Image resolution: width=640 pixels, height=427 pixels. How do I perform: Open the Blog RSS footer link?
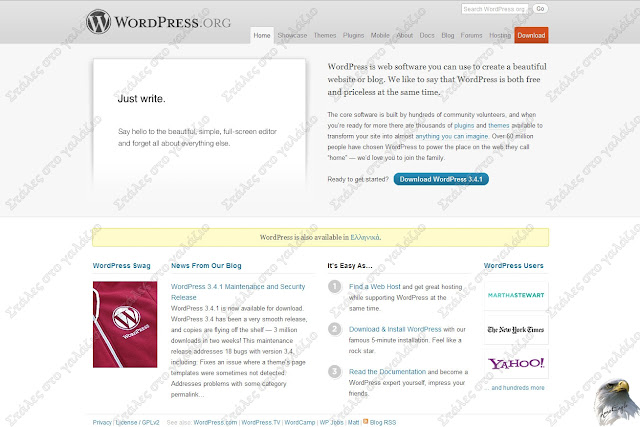pyautogui.click(x=383, y=423)
